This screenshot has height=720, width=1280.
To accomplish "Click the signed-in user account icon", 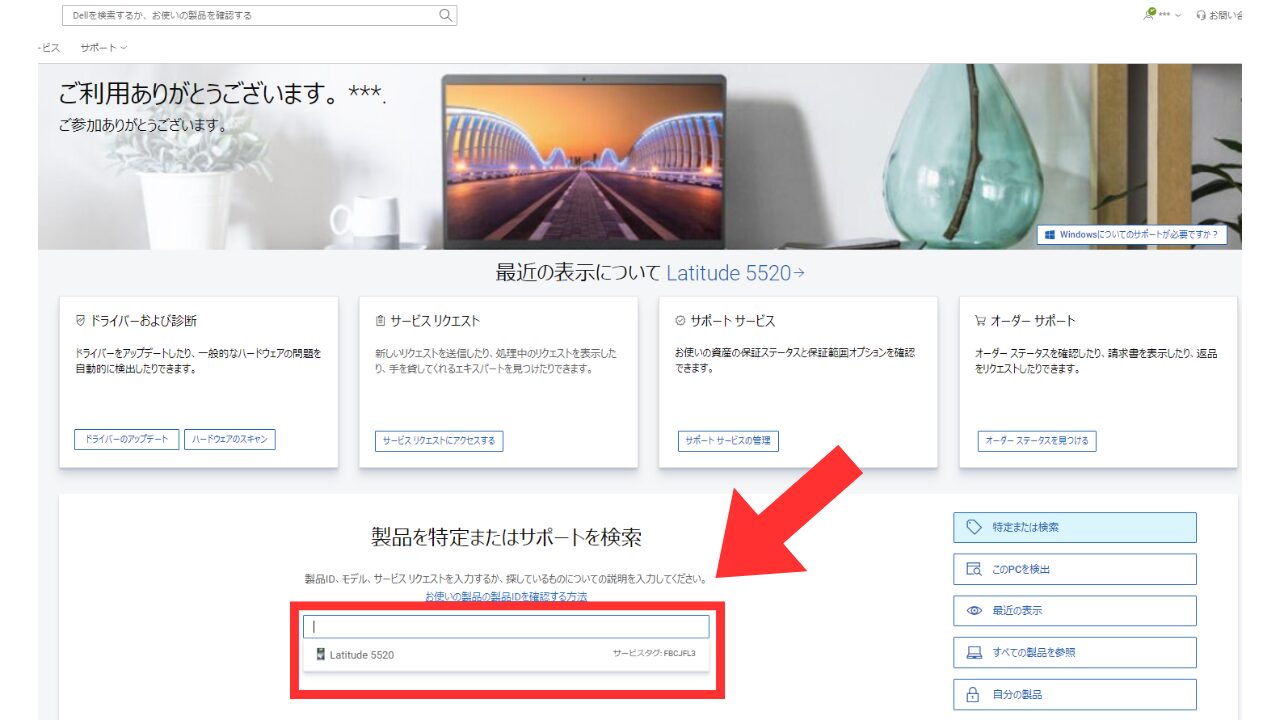I will 1150,14.
